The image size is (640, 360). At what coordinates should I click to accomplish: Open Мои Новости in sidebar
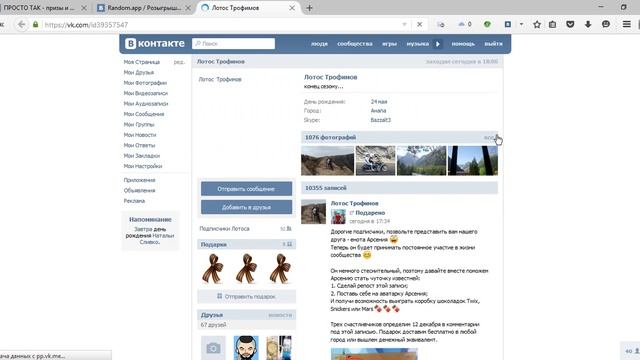pos(140,135)
